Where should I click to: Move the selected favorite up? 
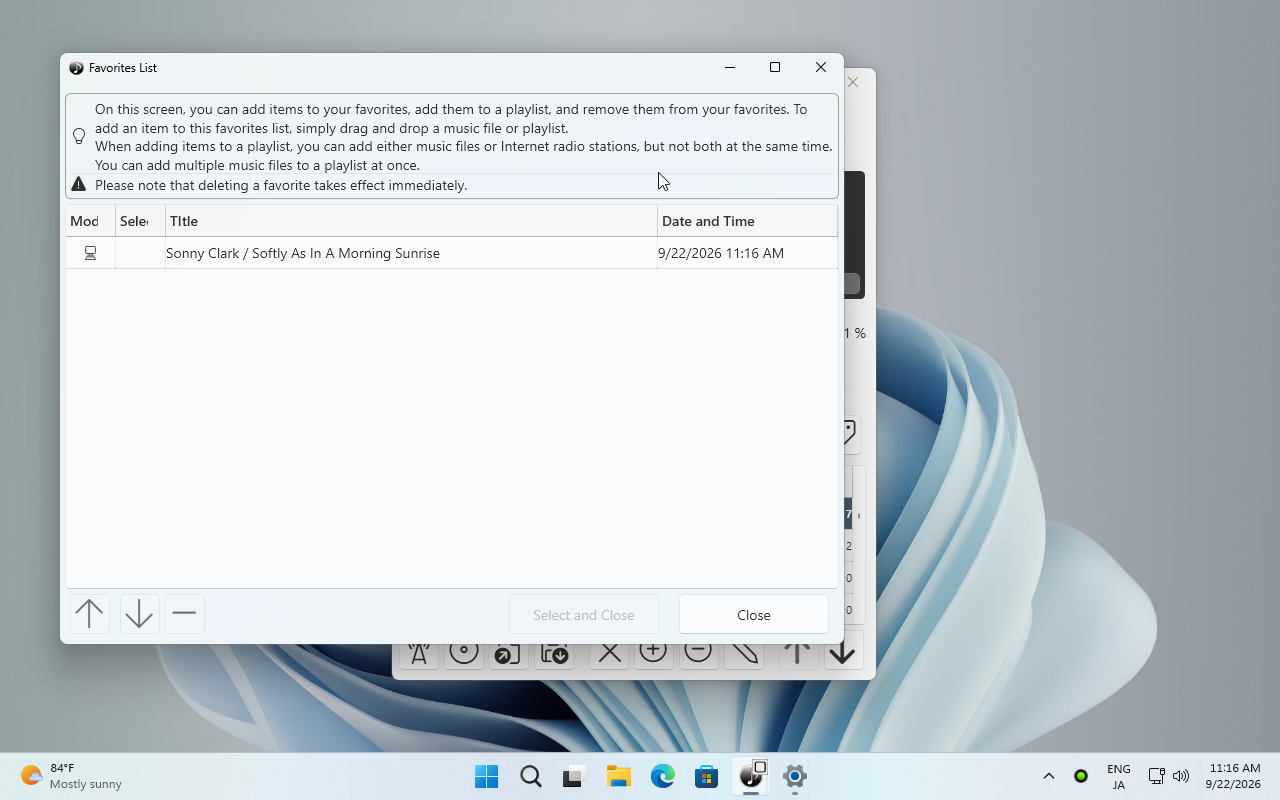coord(89,614)
